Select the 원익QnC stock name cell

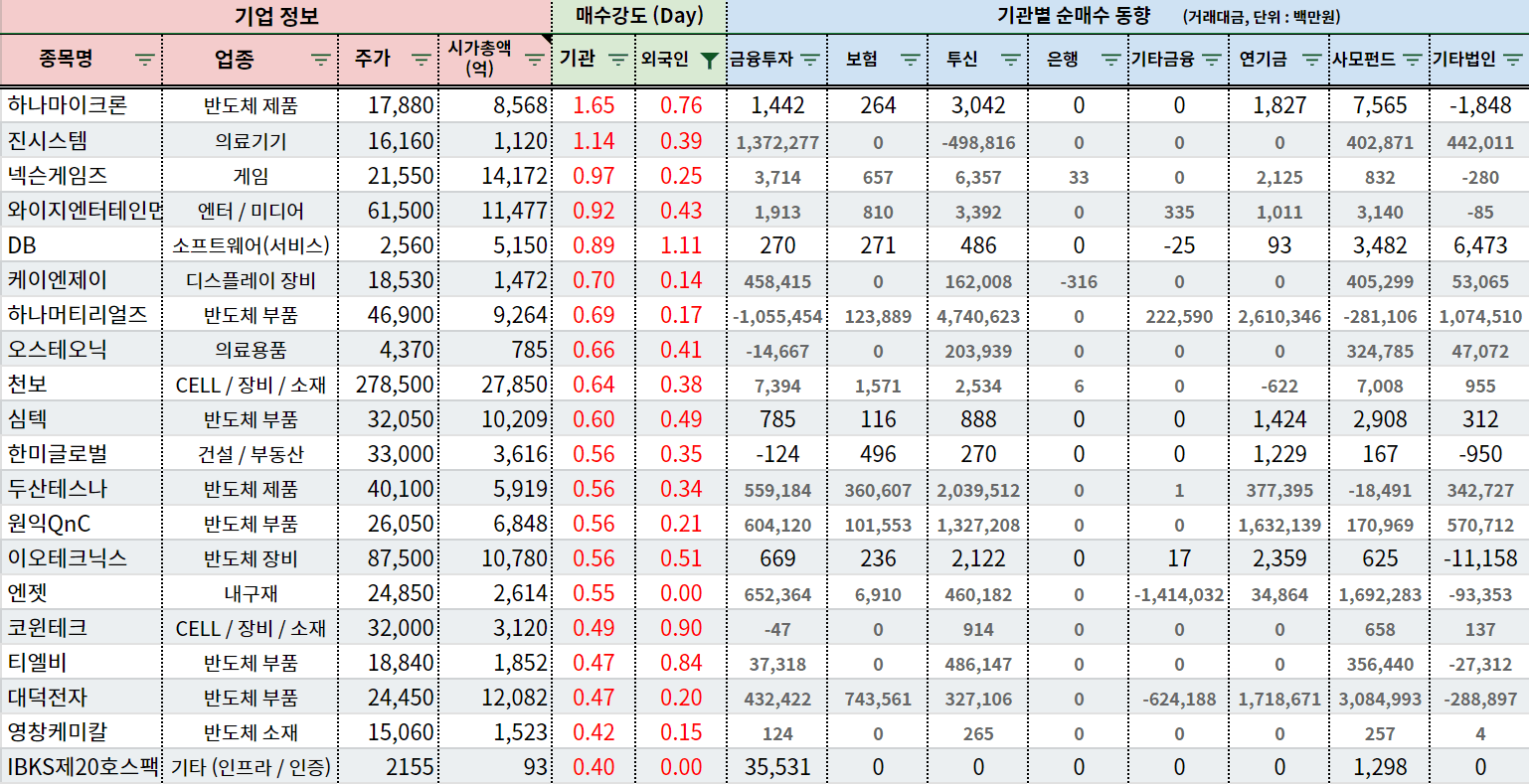pos(81,523)
